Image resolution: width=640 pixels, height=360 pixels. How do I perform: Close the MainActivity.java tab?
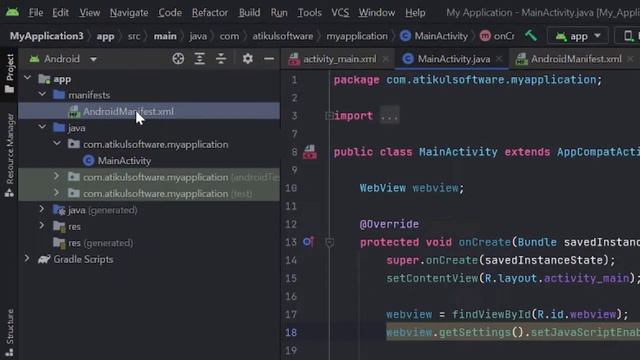coord(499,59)
